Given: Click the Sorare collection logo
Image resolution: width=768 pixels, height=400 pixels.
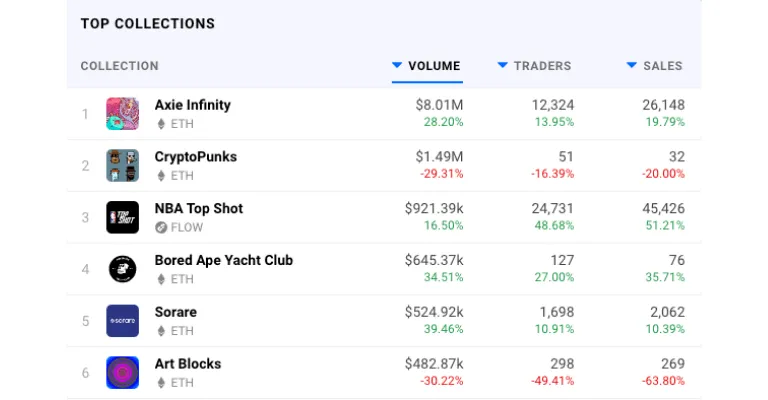Looking at the screenshot, I should [122, 321].
